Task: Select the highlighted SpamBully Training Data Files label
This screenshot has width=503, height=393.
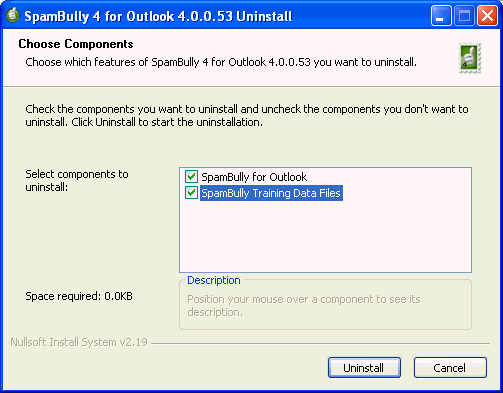Action: tap(271, 193)
